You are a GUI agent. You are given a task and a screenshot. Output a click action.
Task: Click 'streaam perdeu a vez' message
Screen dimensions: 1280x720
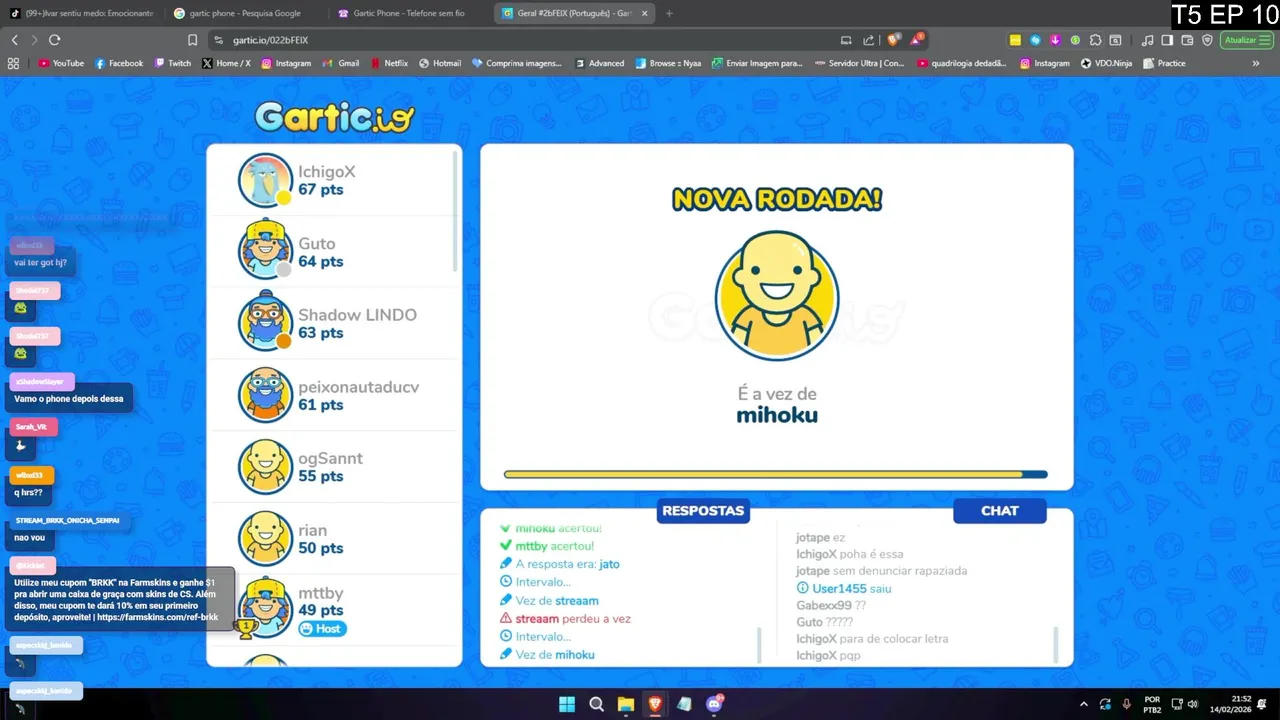[x=573, y=619]
